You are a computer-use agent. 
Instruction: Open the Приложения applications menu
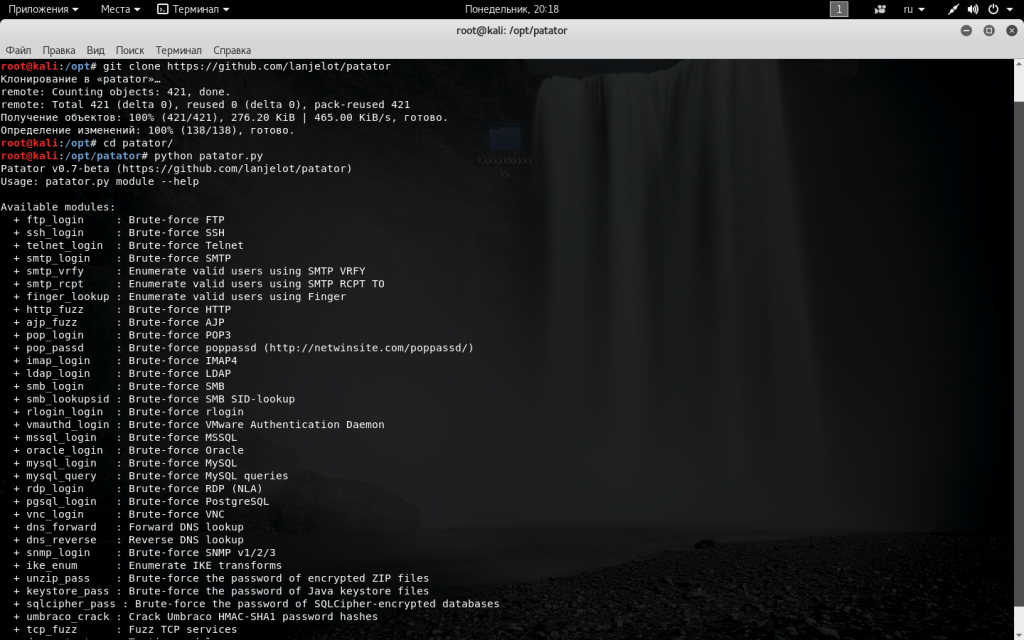[x=44, y=9]
